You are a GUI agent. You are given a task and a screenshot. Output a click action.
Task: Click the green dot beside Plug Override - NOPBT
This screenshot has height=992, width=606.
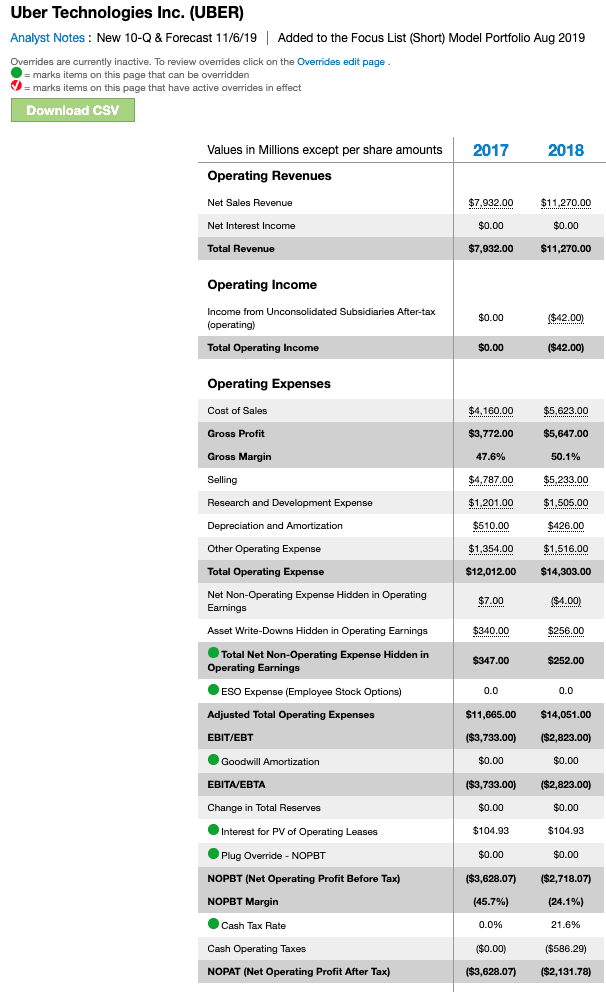214,853
